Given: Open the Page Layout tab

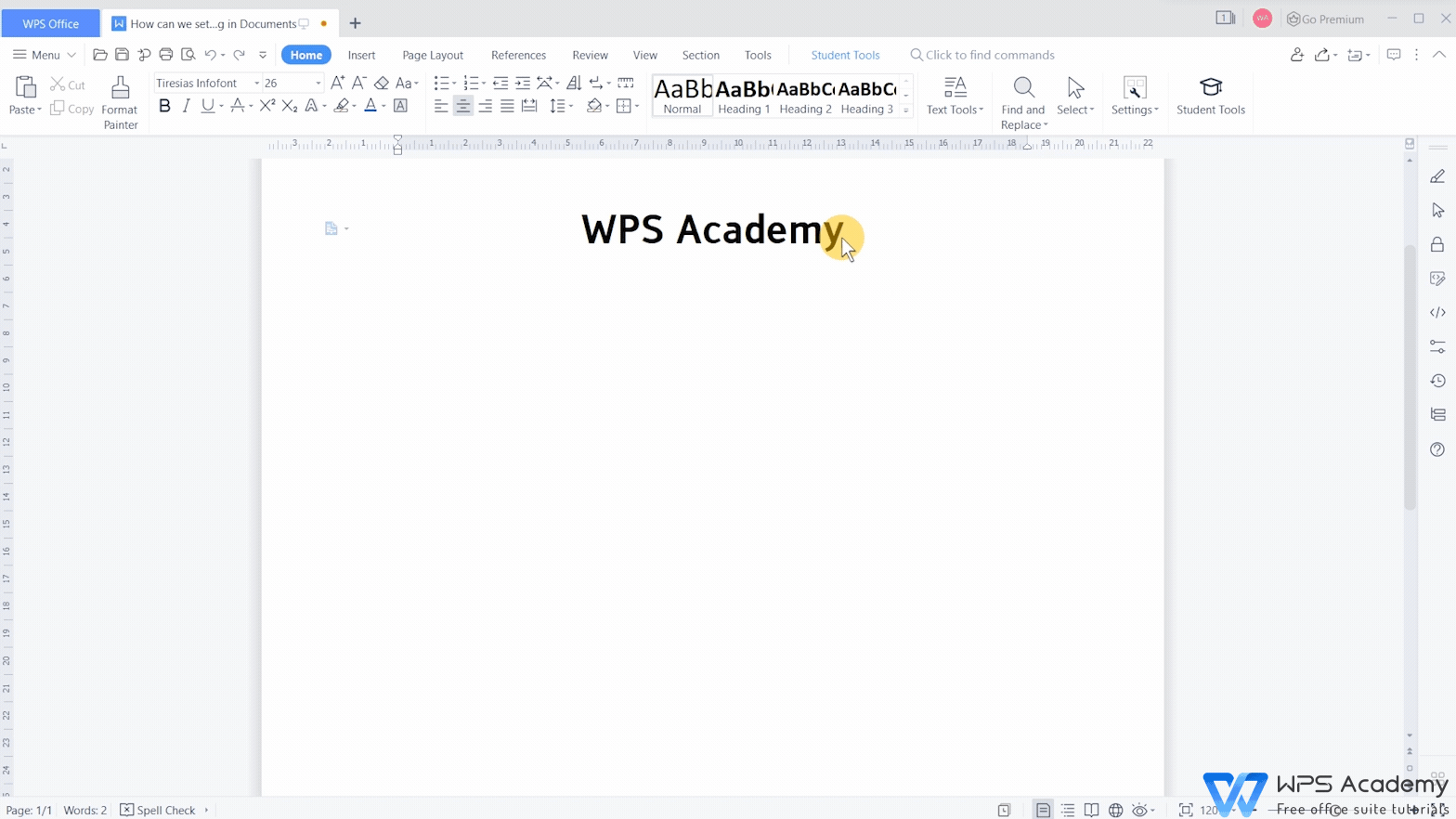Looking at the screenshot, I should [433, 55].
